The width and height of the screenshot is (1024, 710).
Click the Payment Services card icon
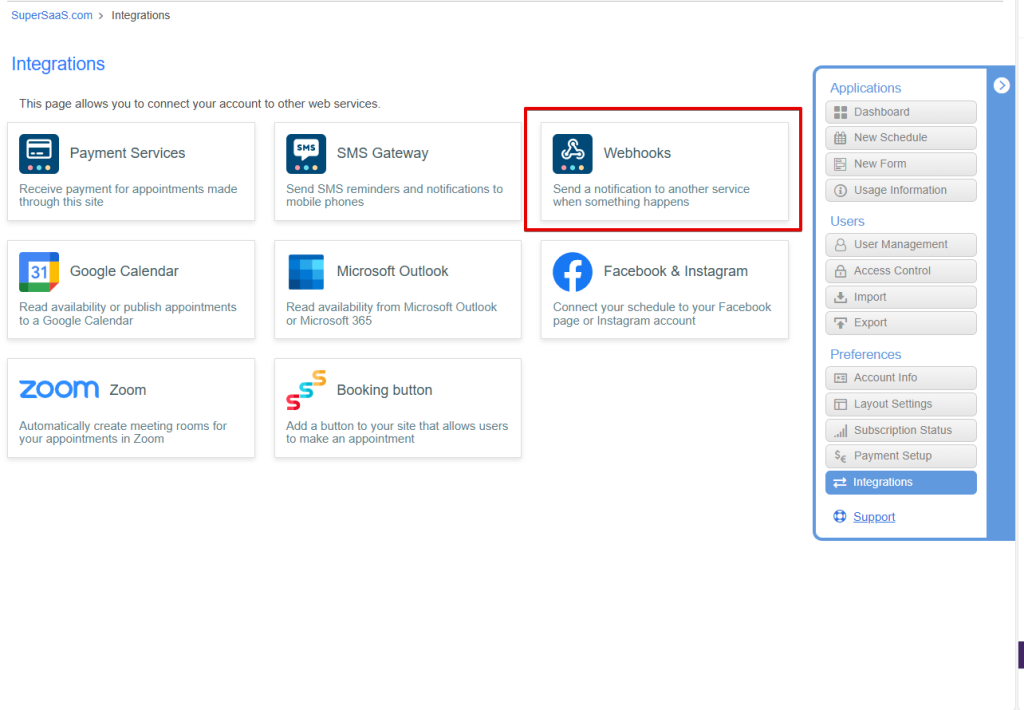39,153
